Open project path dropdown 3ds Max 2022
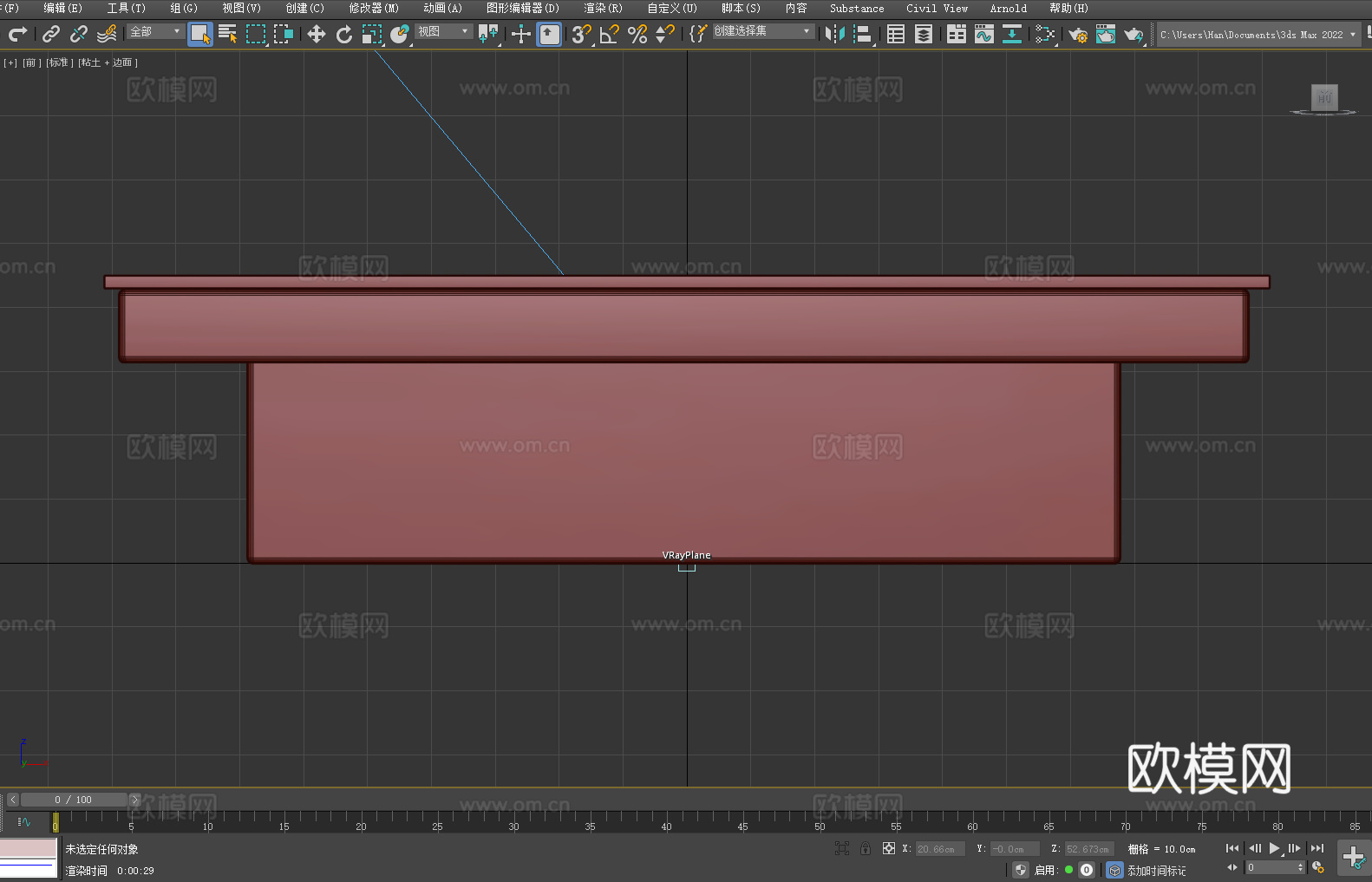The width and height of the screenshot is (1372, 882). (1258, 35)
